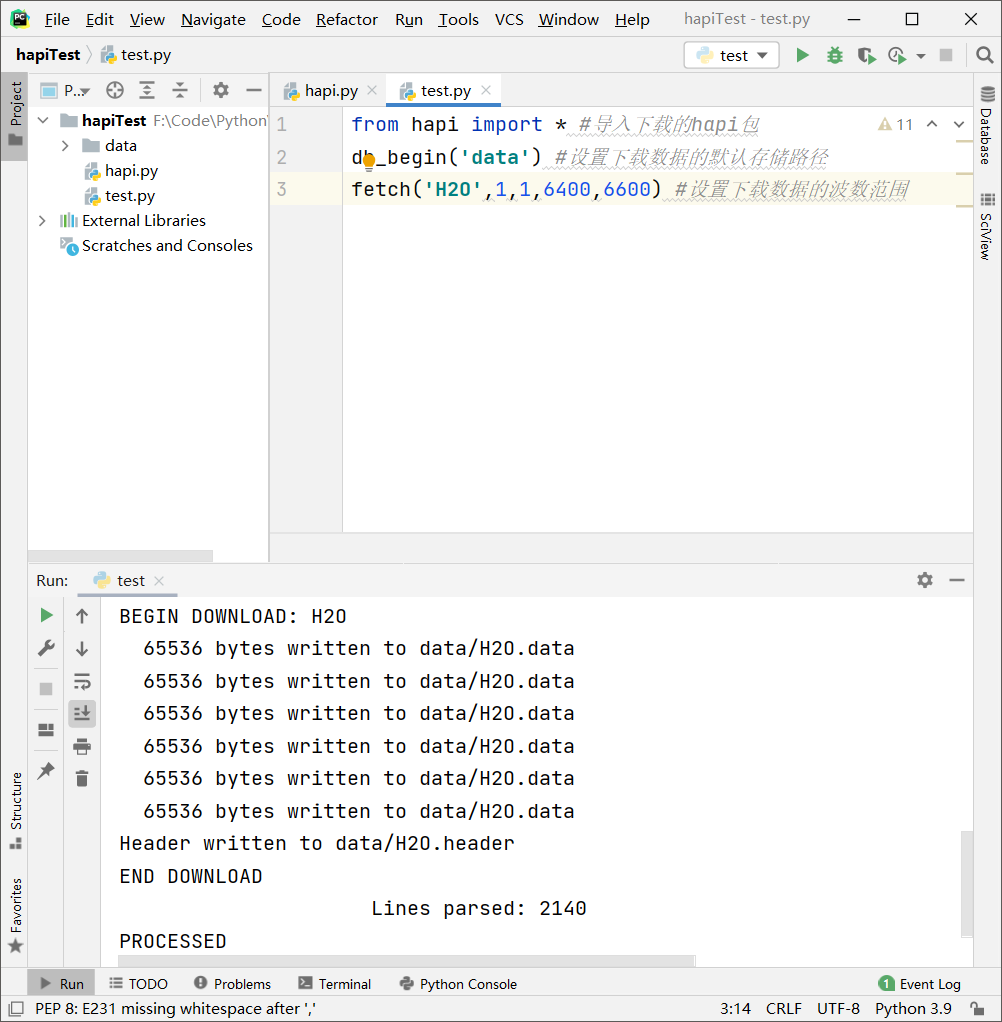Run test with coverage icon
The height and width of the screenshot is (1022, 1002).
click(866, 55)
